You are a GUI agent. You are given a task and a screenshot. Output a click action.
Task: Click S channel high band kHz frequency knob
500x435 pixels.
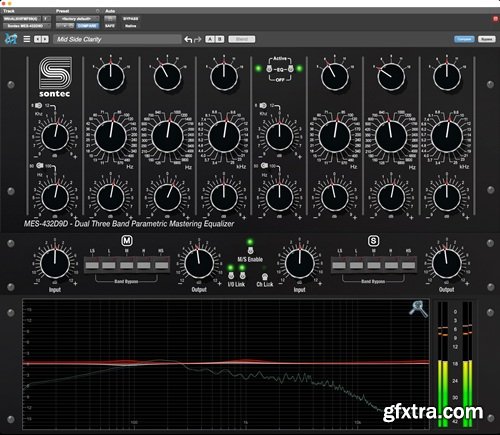pyautogui.click(x=447, y=136)
